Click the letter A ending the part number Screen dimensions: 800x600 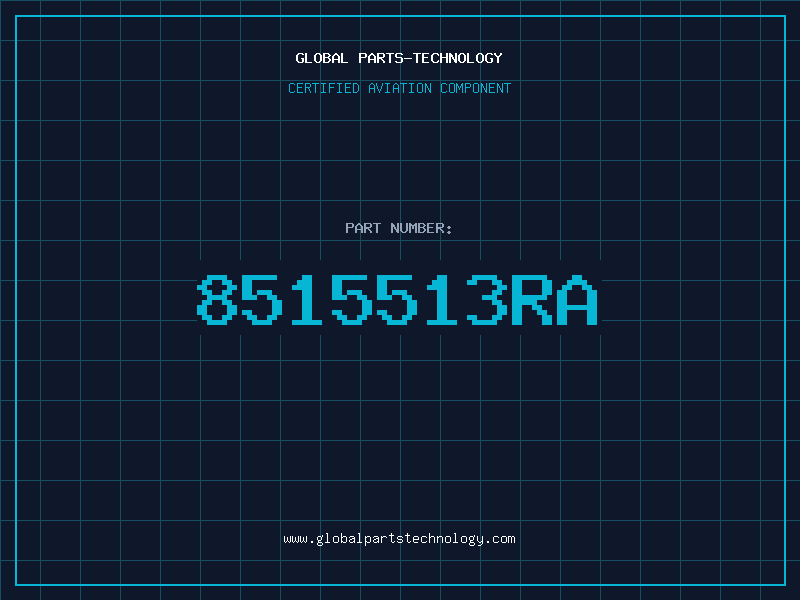577,300
